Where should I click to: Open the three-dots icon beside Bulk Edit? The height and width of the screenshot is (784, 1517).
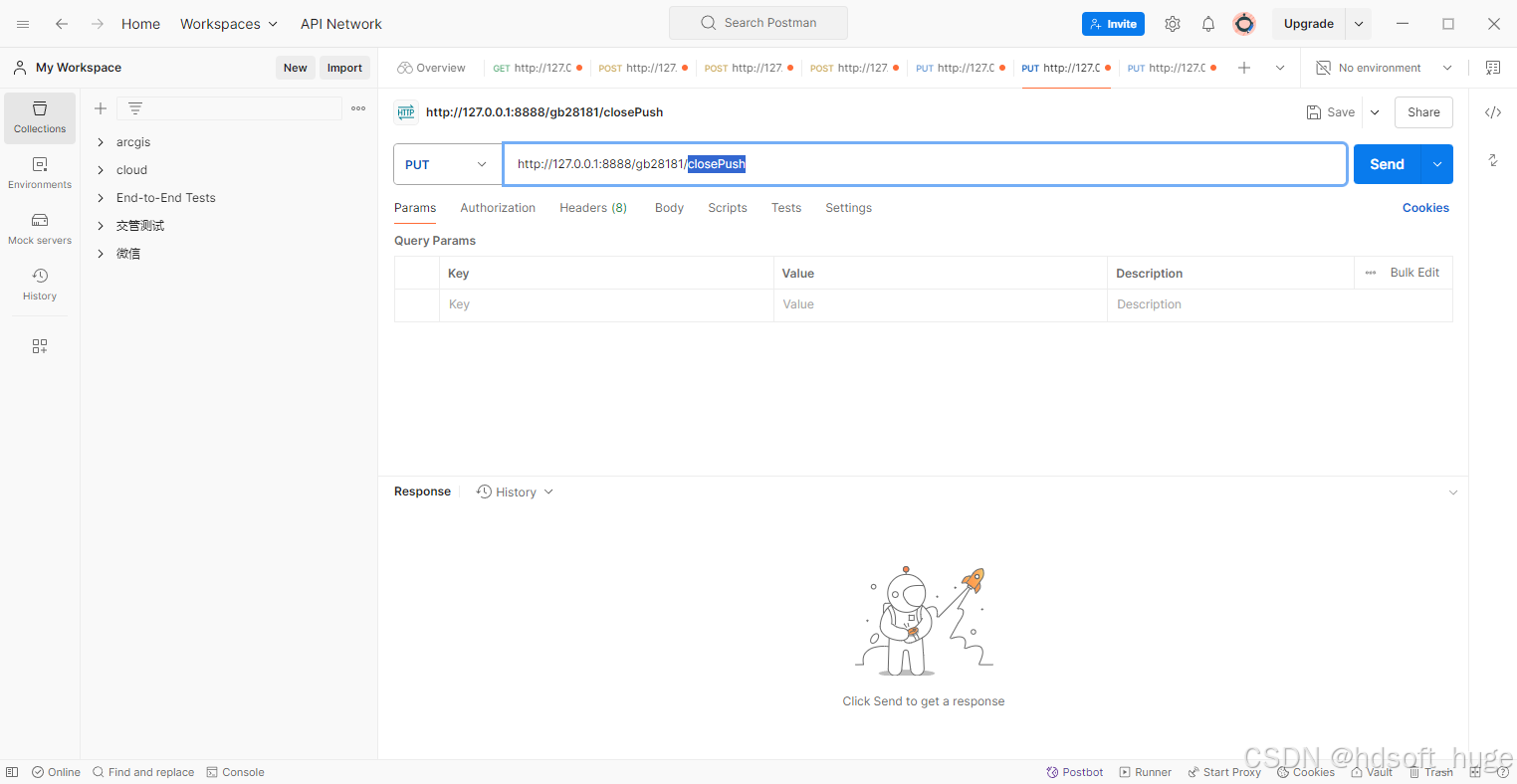tap(1371, 273)
